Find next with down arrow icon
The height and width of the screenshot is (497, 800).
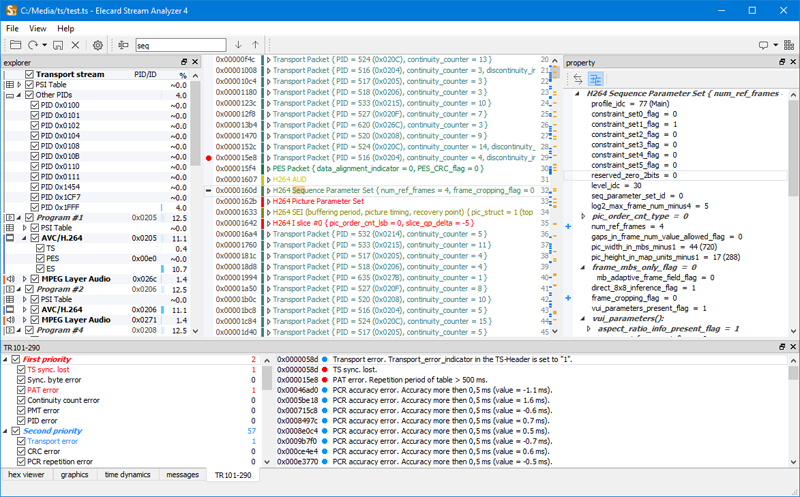tap(238, 45)
